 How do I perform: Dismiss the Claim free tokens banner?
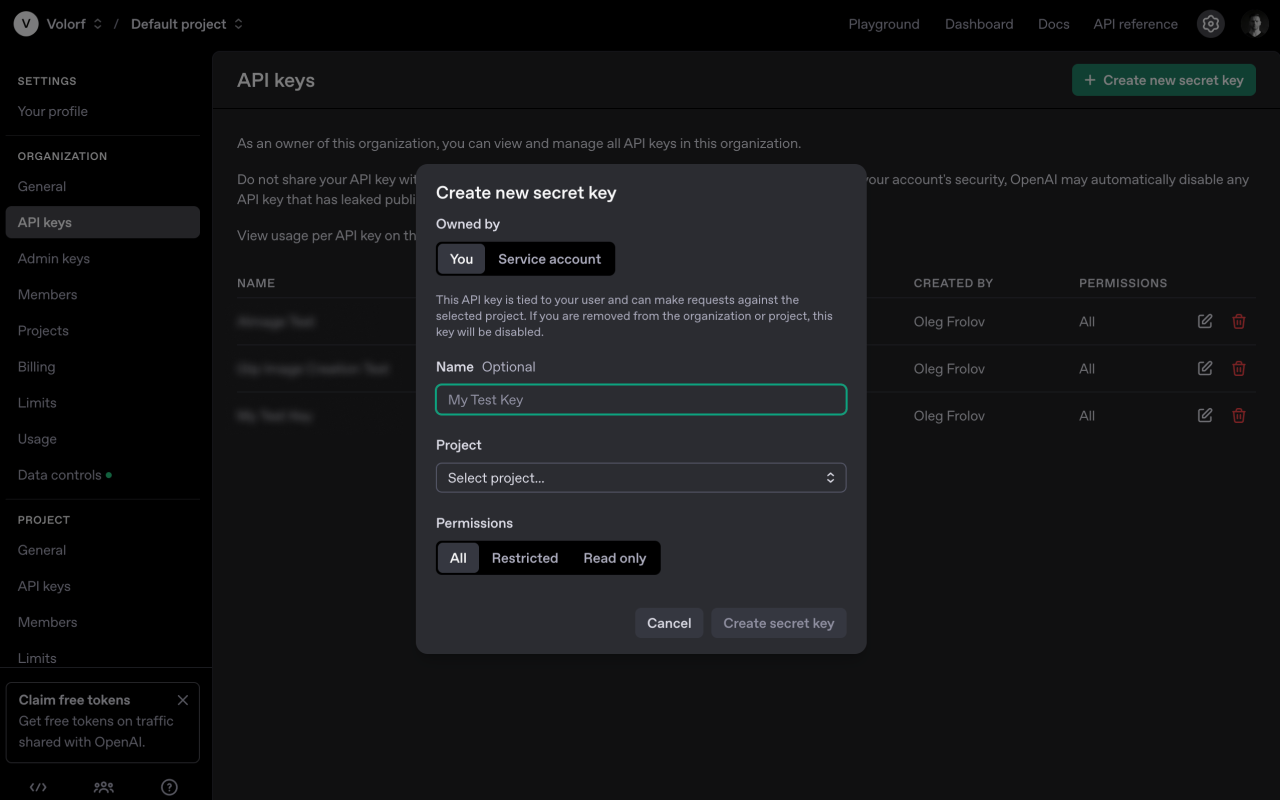click(x=182, y=700)
